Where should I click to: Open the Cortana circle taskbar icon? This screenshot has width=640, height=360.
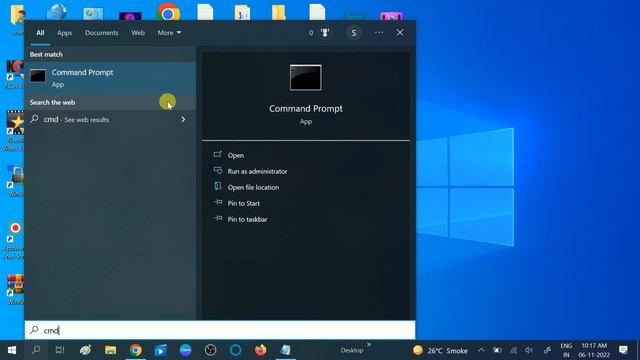point(236,350)
